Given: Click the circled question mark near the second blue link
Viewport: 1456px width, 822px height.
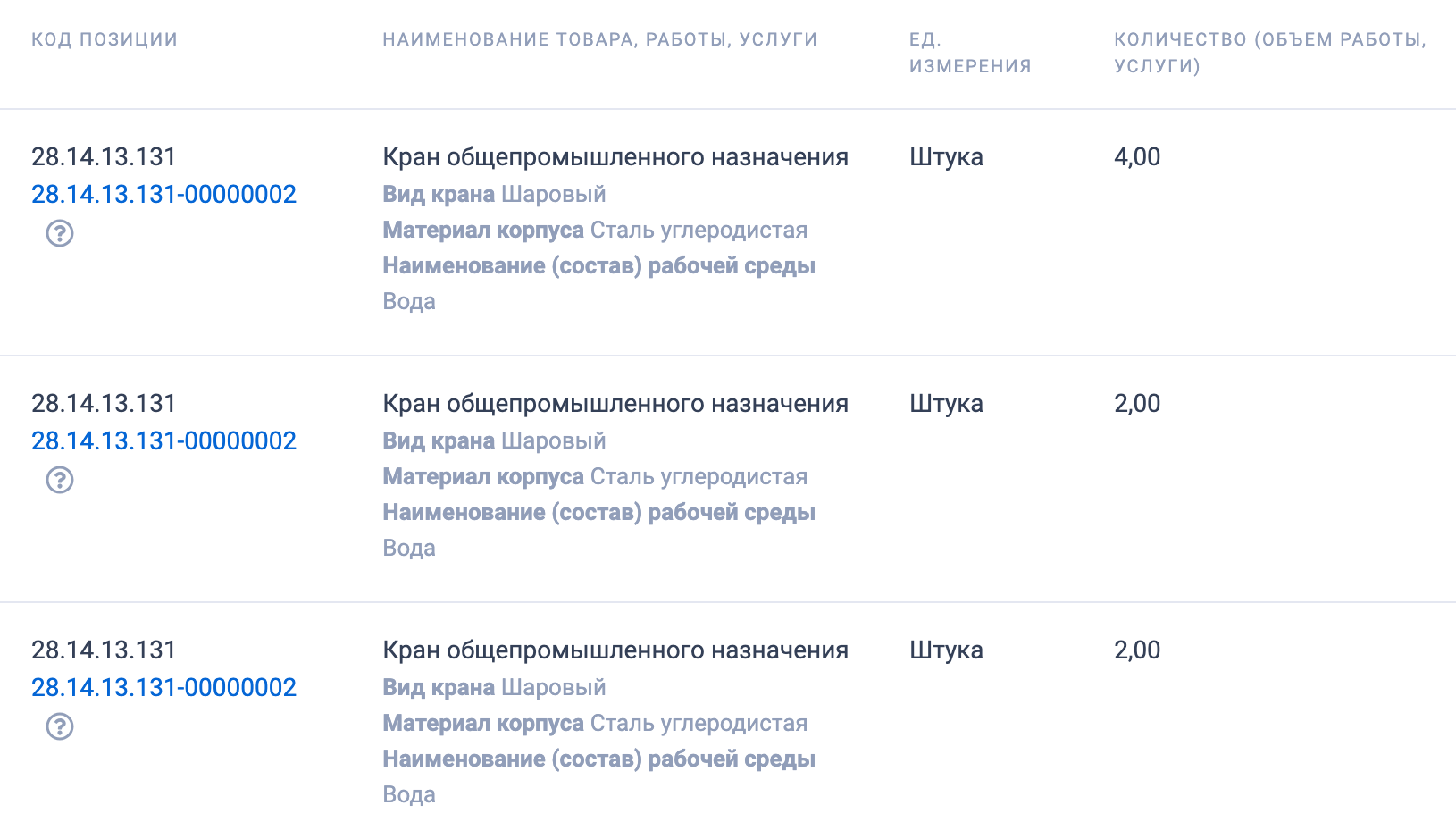Looking at the screenshot, I should (x=59, y=480).
